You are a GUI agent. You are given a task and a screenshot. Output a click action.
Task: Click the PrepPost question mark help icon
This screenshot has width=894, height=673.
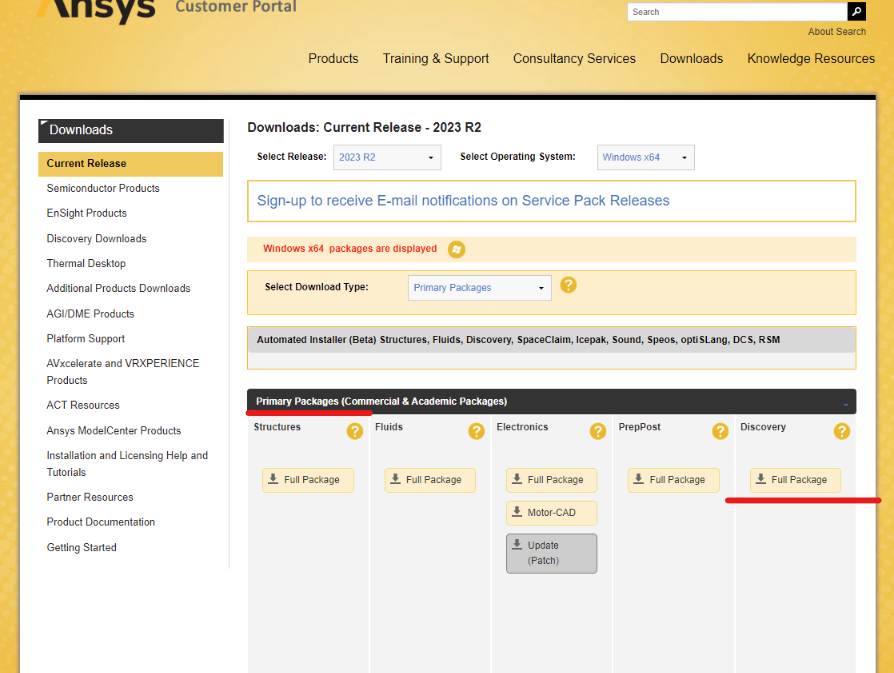(720, 431)
